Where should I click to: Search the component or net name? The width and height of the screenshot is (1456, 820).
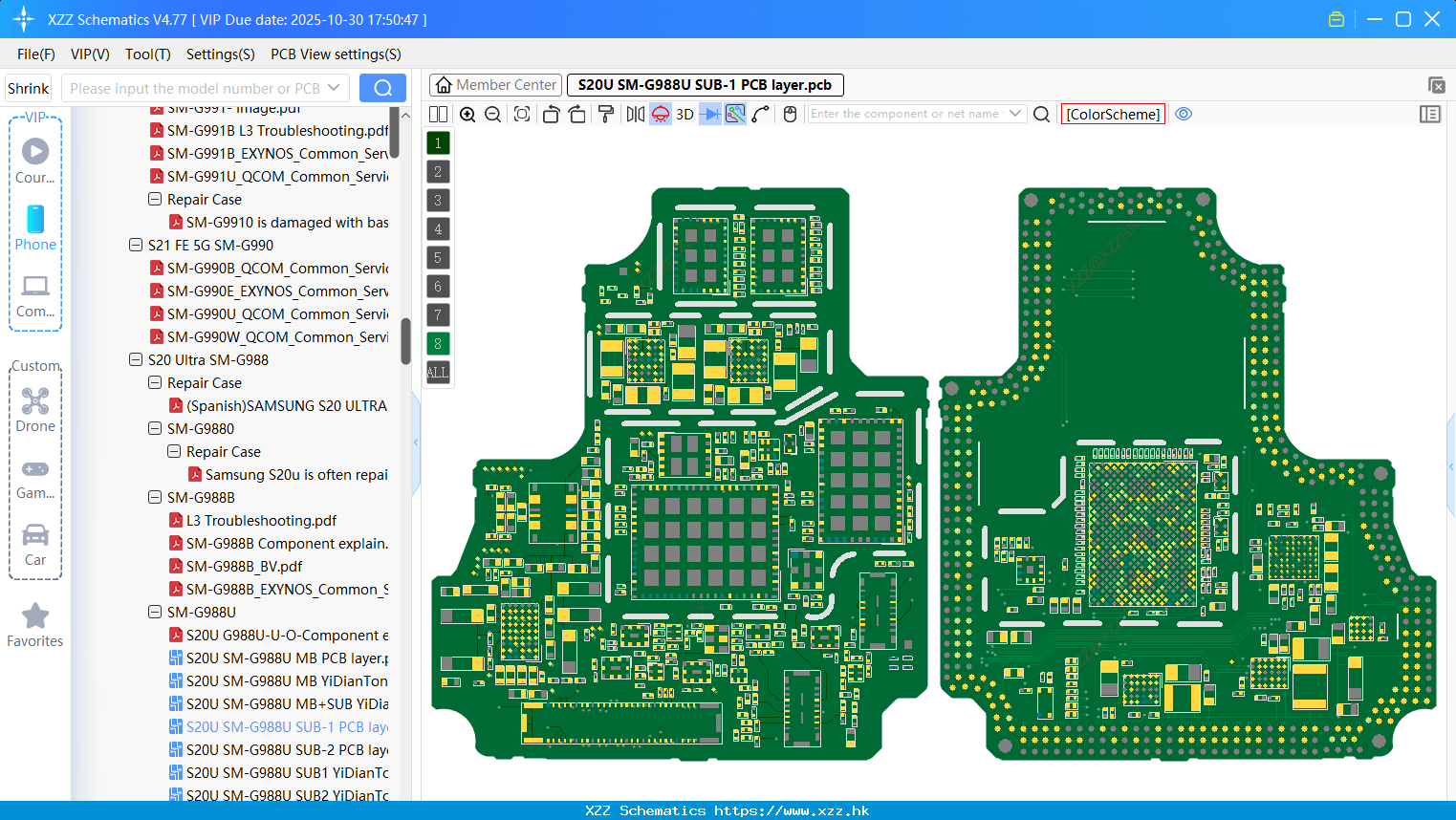1042,114
